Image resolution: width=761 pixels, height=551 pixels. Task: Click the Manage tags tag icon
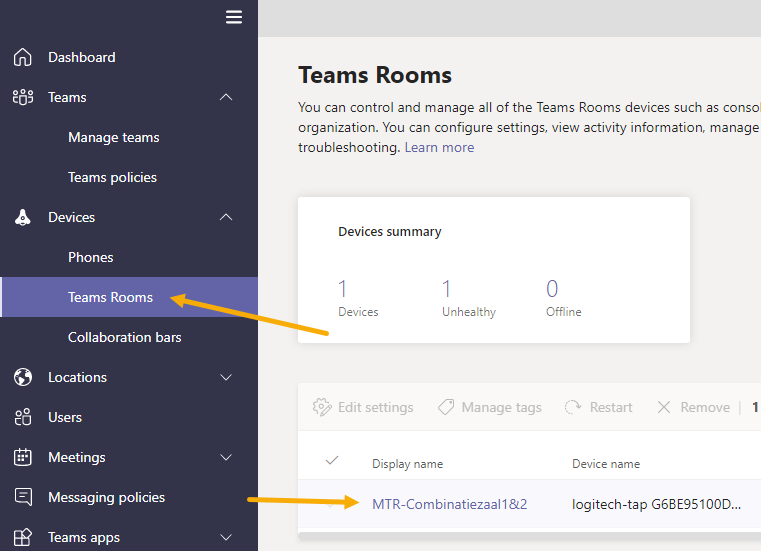point(446,407)
